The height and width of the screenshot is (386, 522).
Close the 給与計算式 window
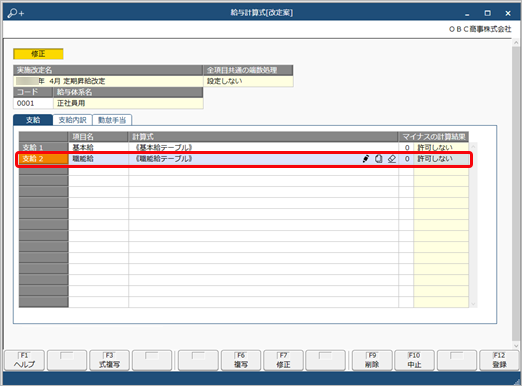click(x=508, y=13)
